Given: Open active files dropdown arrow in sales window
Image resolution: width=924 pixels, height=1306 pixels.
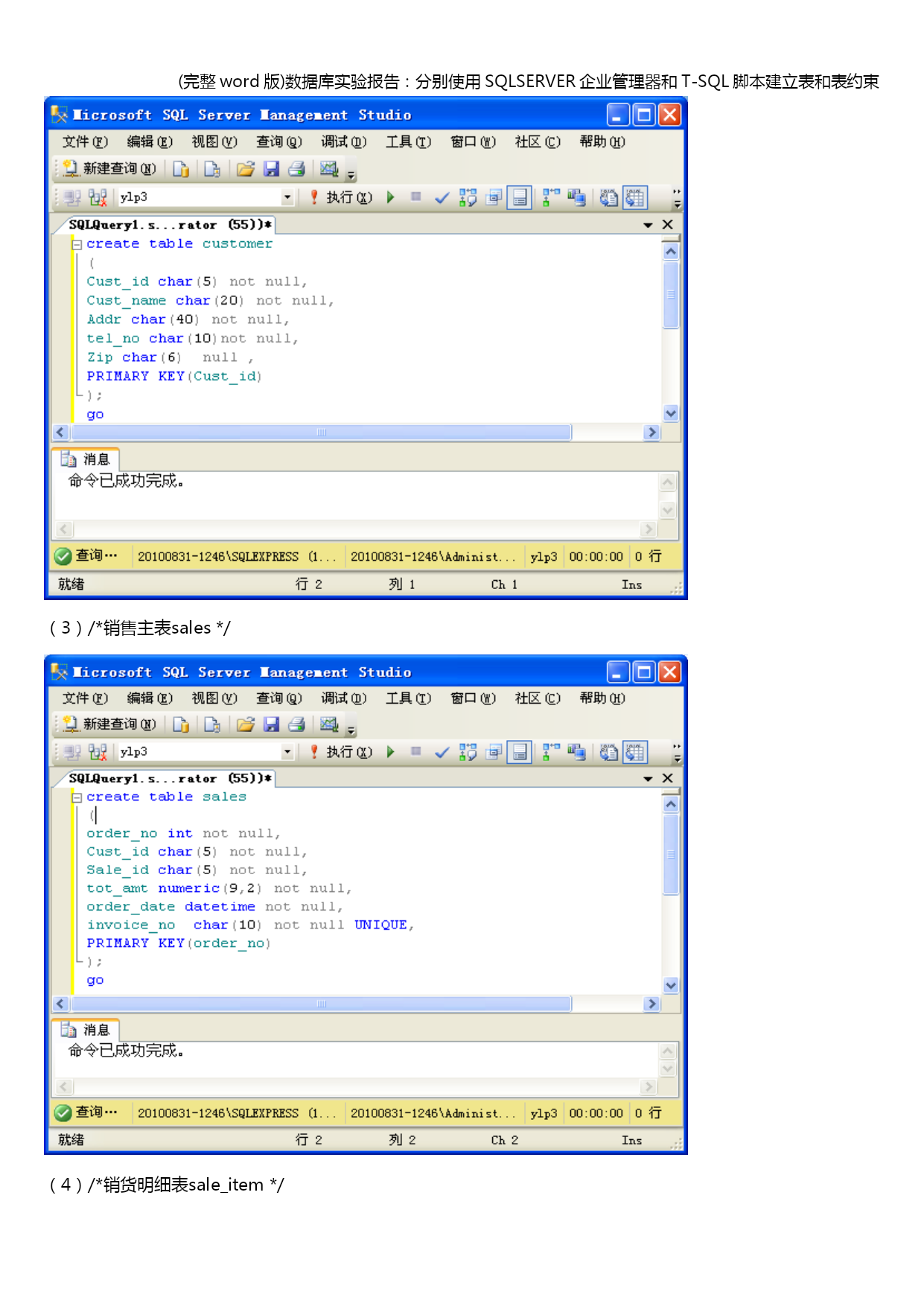Looking at the screenshot, I should pyautogui.click(x=649, y=779).
